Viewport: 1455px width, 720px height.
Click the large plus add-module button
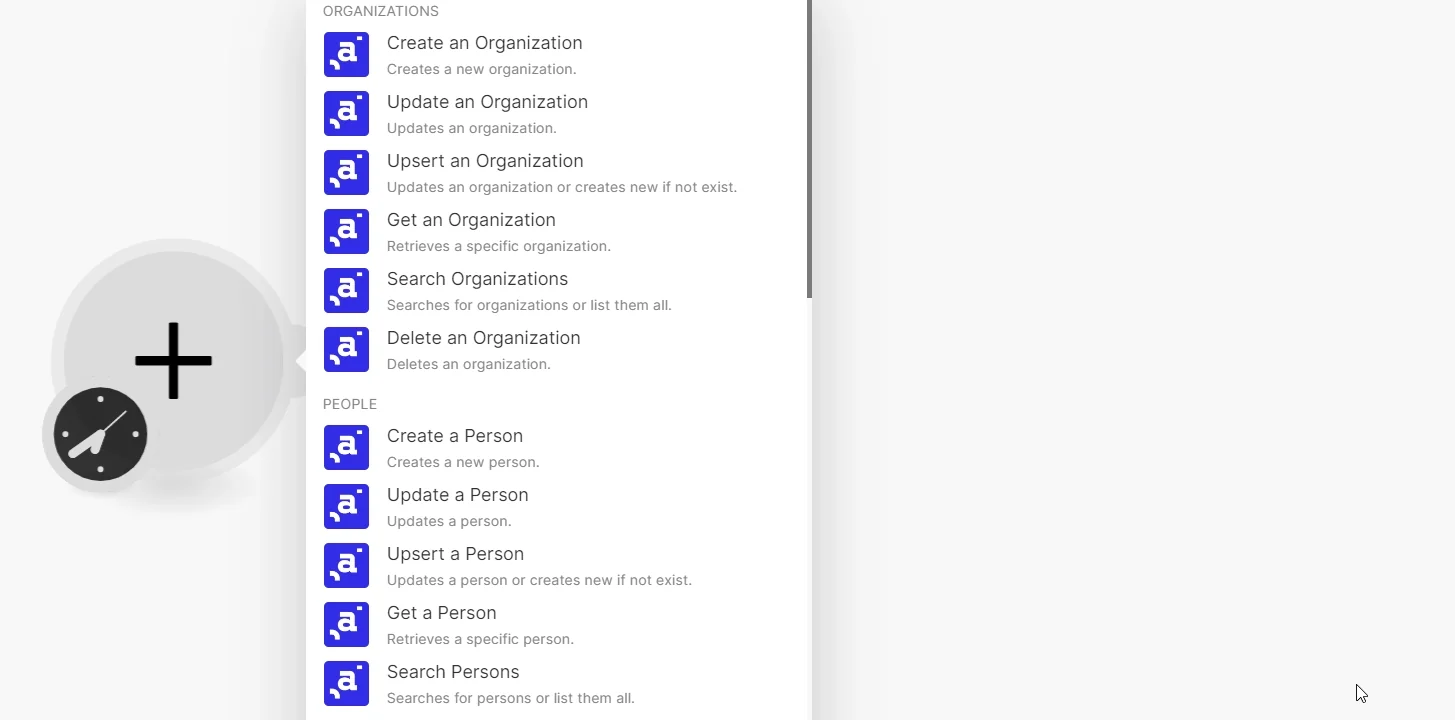click(173, 360)
